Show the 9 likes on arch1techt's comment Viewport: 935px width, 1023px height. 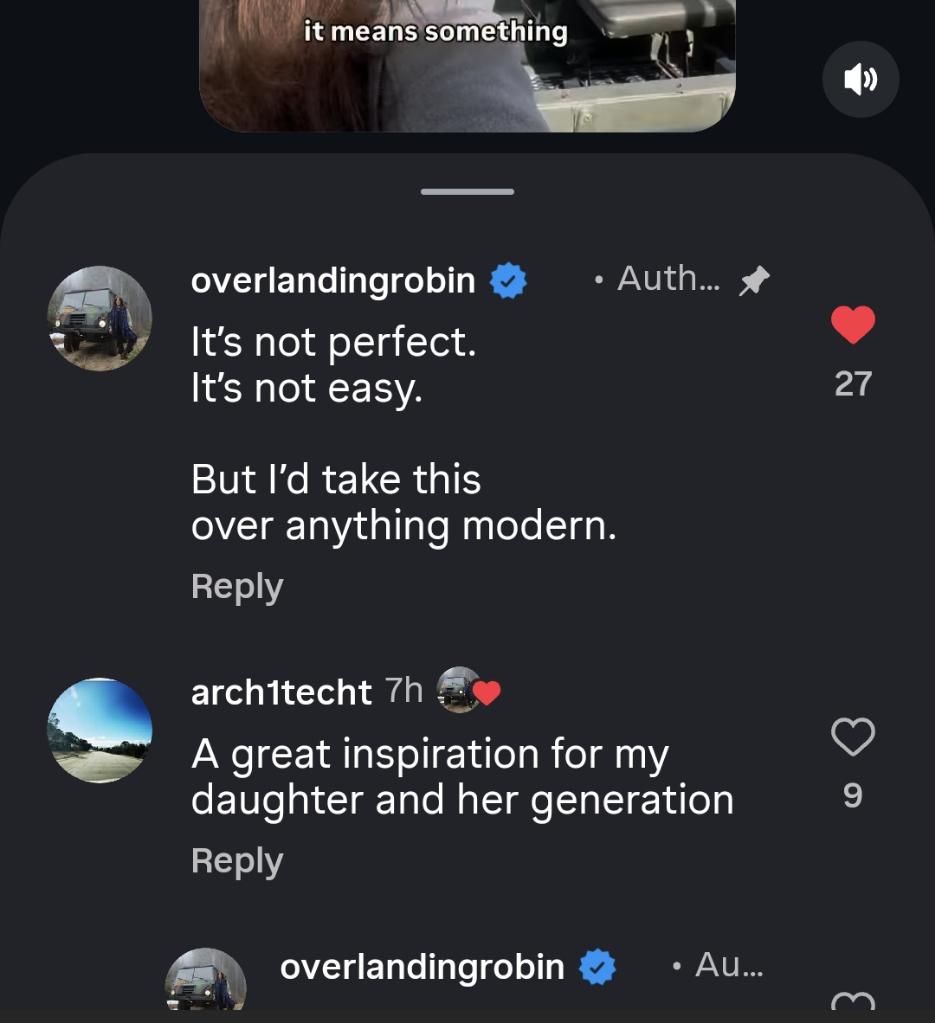tap(853, 796)
